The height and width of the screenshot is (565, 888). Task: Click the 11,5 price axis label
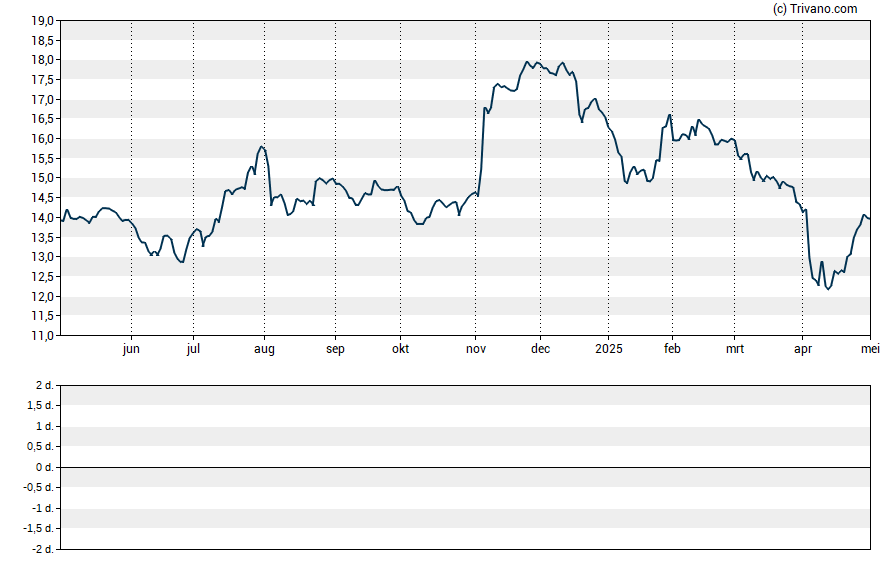(42, 315)
